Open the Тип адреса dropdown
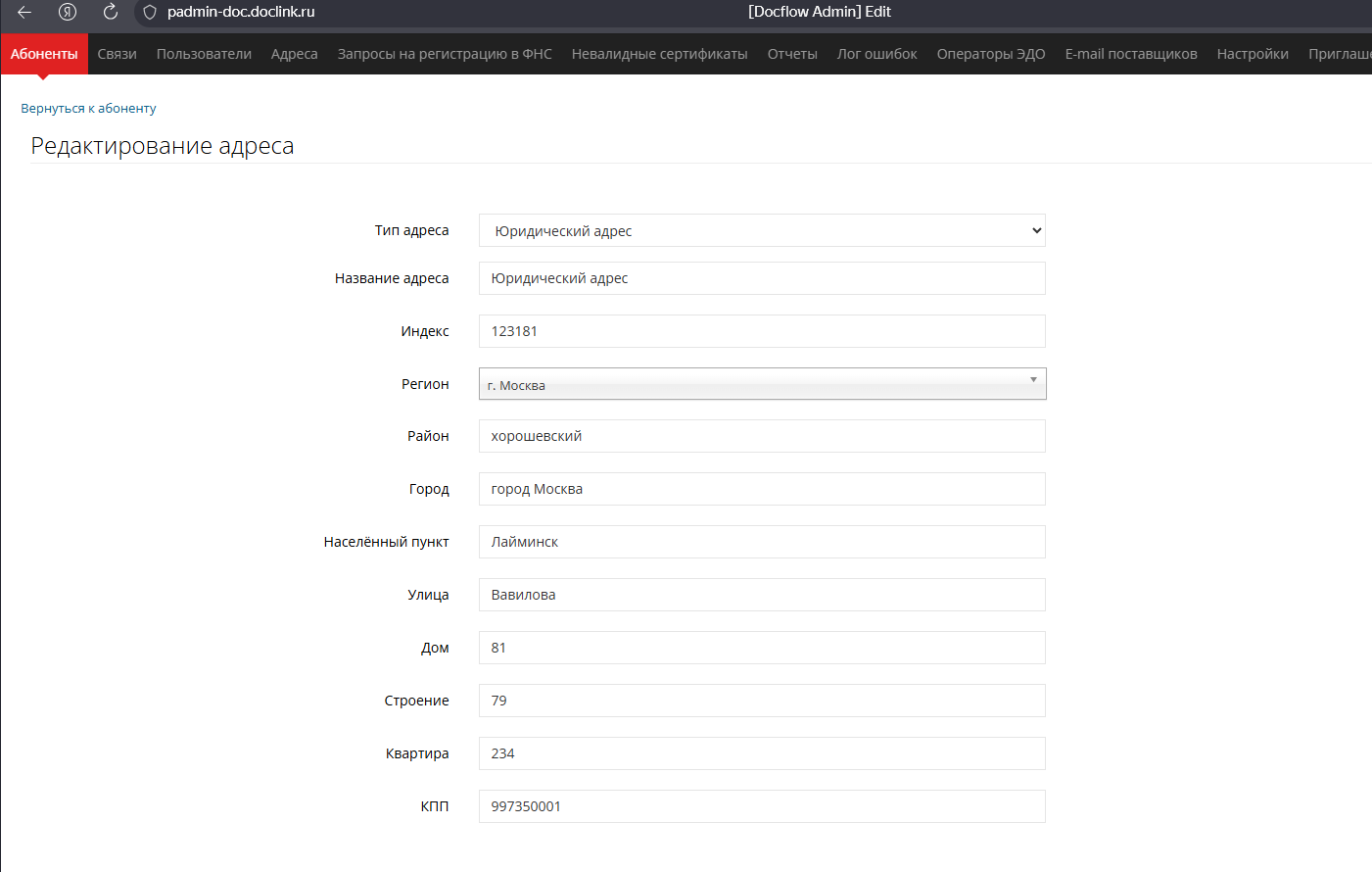The height and width of the screenshot is (872, 1372). tap(761, 230)
